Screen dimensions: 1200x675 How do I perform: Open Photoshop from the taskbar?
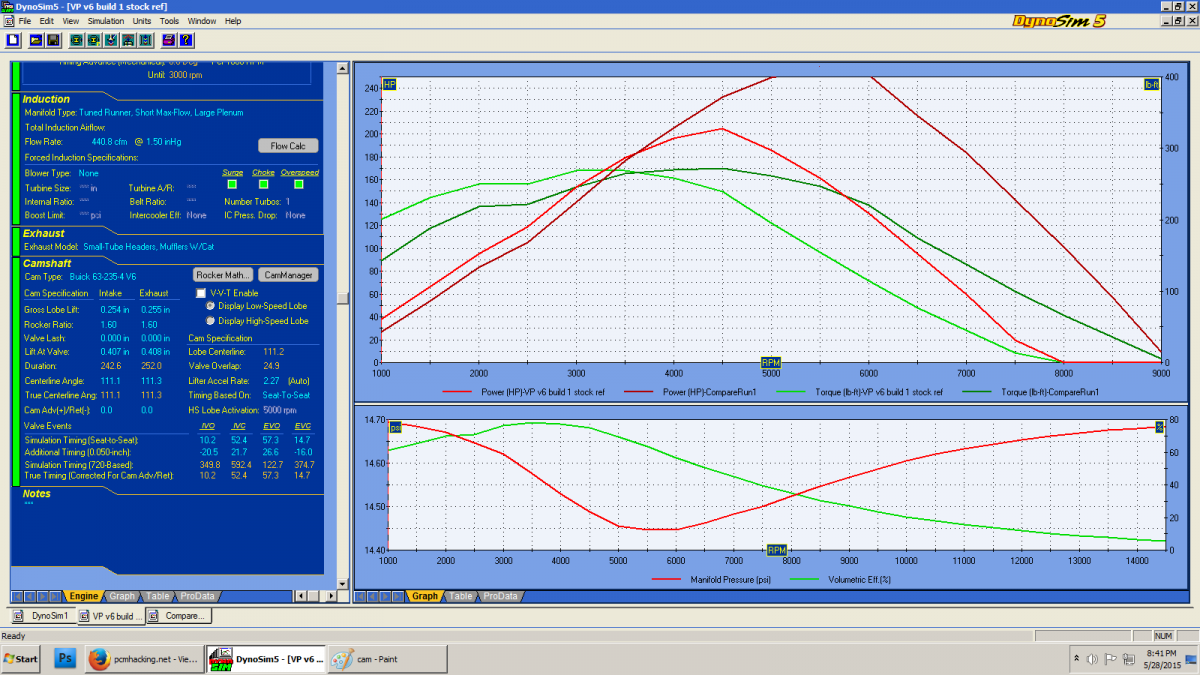click(x=65, y=659)
